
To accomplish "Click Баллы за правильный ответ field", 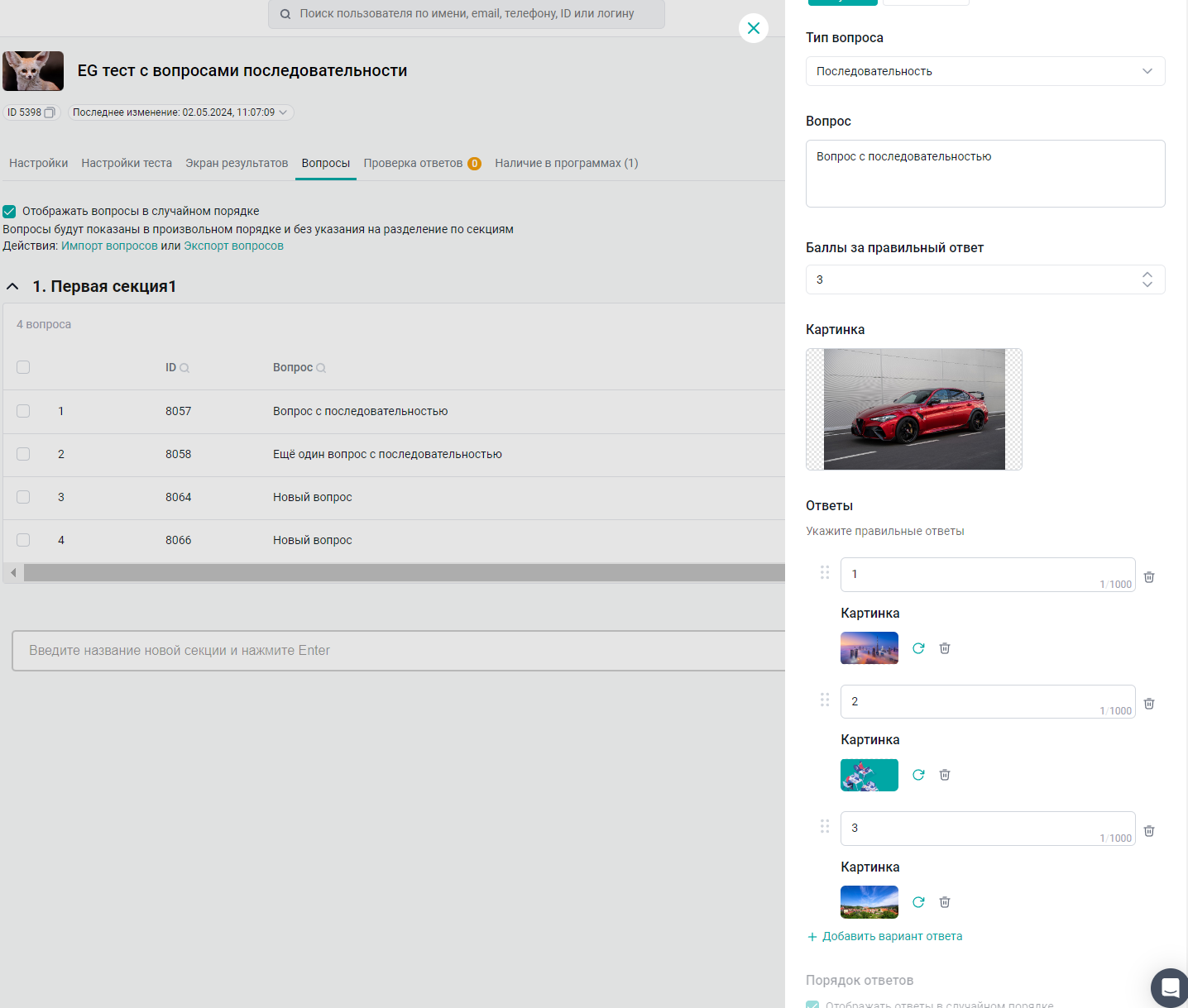I will [985, 279].
